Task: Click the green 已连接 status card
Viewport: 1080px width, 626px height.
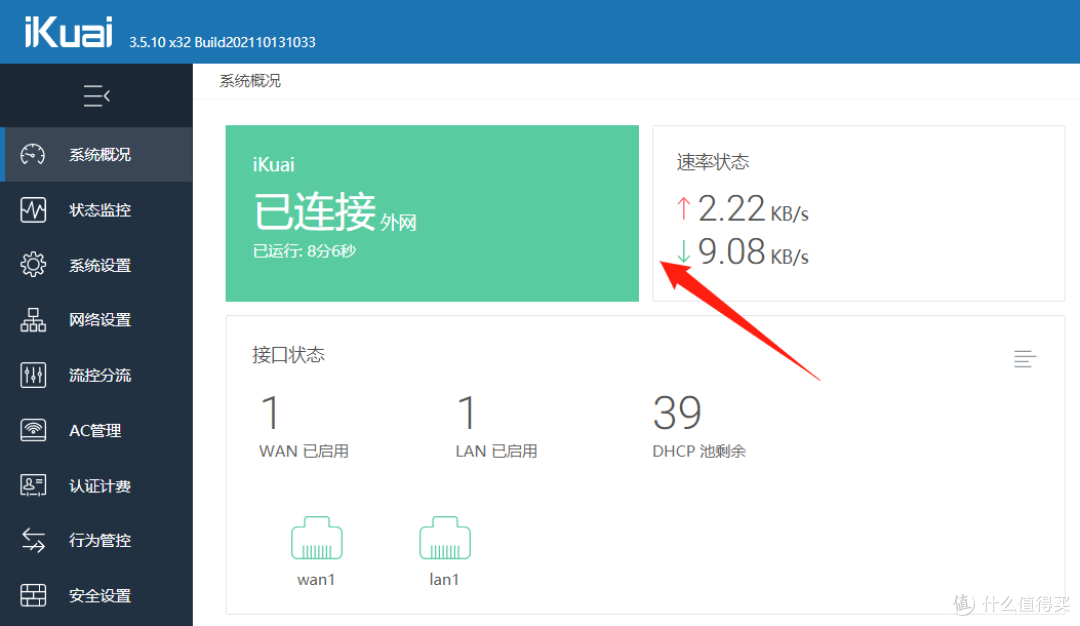Action: (x=432, y=213)
